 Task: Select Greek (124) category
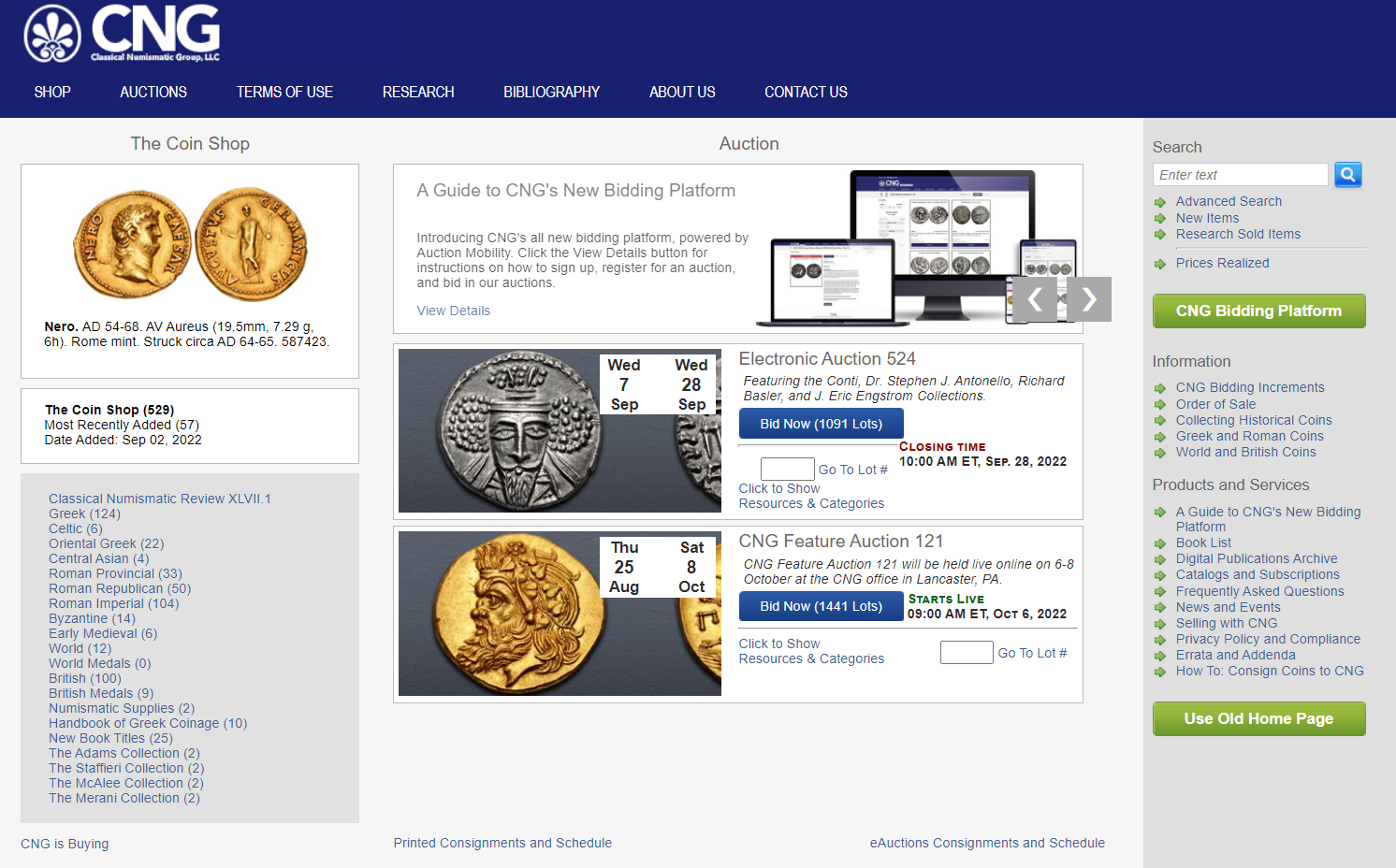[x=84, y=514]
